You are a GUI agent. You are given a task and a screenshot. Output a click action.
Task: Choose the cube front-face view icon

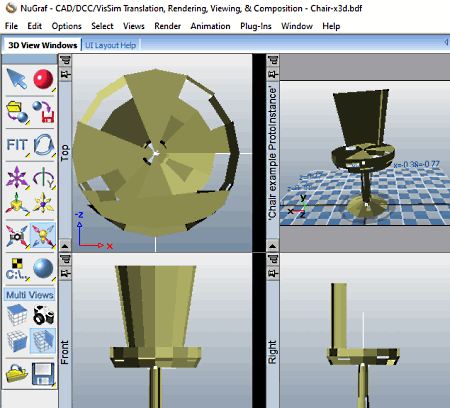tap(17, 341)
